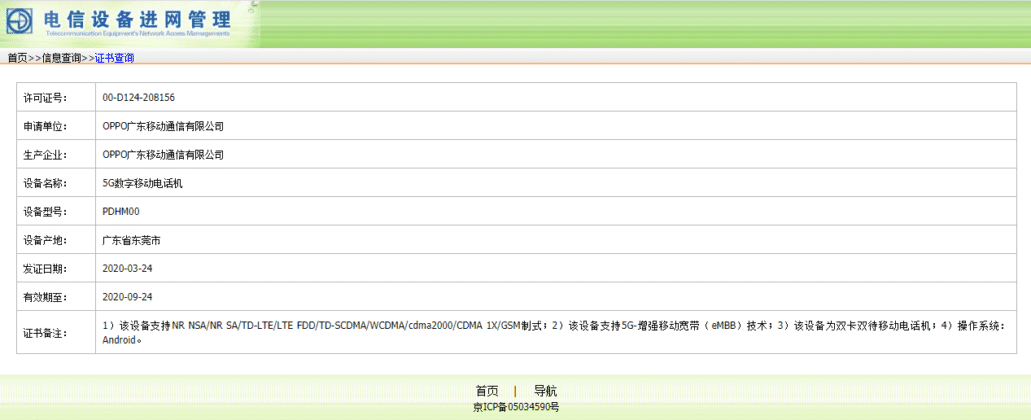The image size is (1031, 420).
Task: Select license number 00-D124-208156
Action: 139,97
